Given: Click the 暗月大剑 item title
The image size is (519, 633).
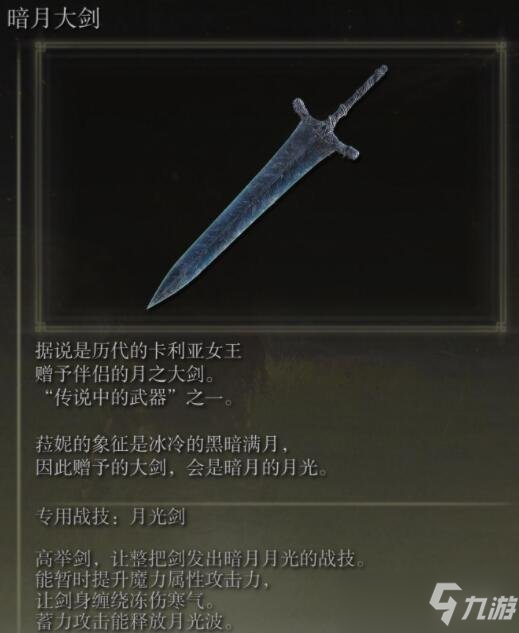Looking at the screenshot, I should pyautogui.click(x=54, y=18).
